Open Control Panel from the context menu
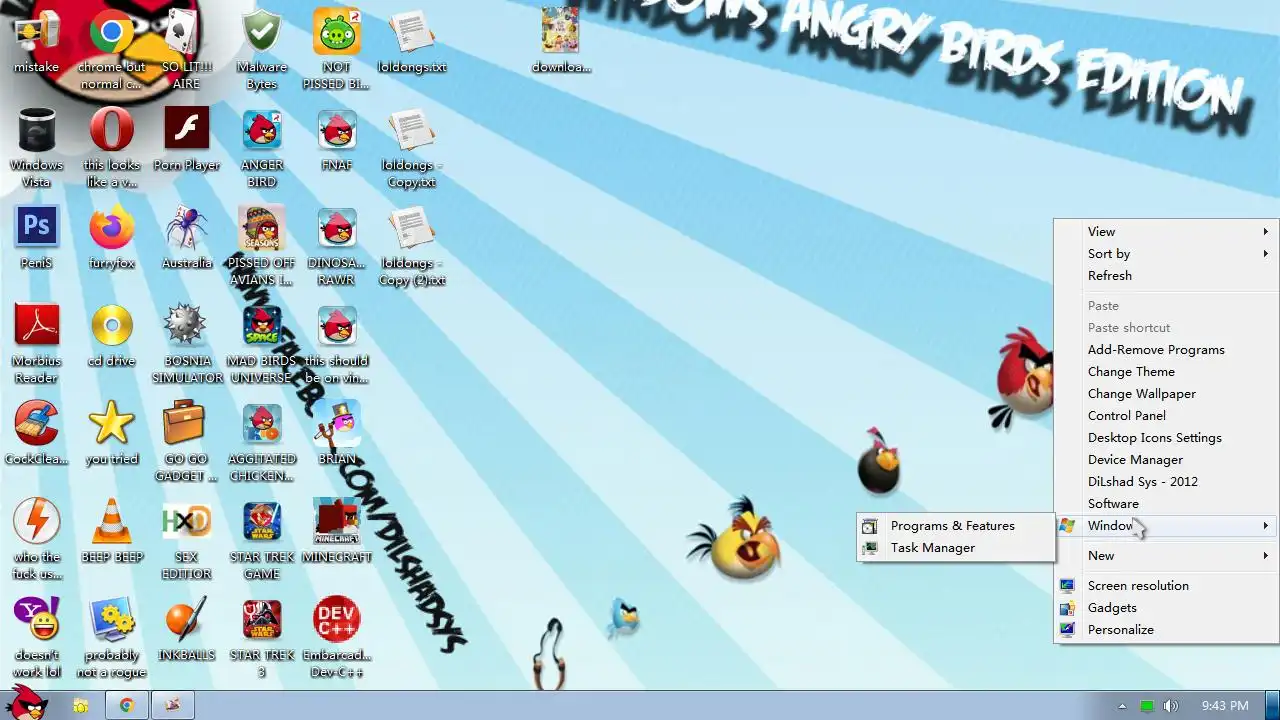1280x720 pixels. [x=1166, y=415]
